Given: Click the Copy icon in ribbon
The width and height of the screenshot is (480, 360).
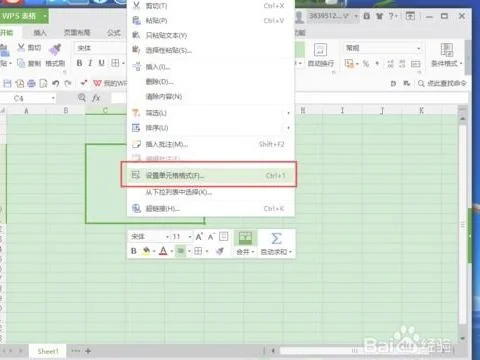Looking at the screenshot, I should coord(21,63).
